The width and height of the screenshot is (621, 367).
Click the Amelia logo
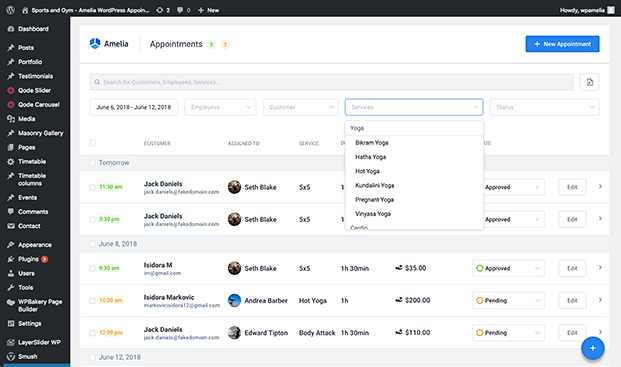(109, 44)
